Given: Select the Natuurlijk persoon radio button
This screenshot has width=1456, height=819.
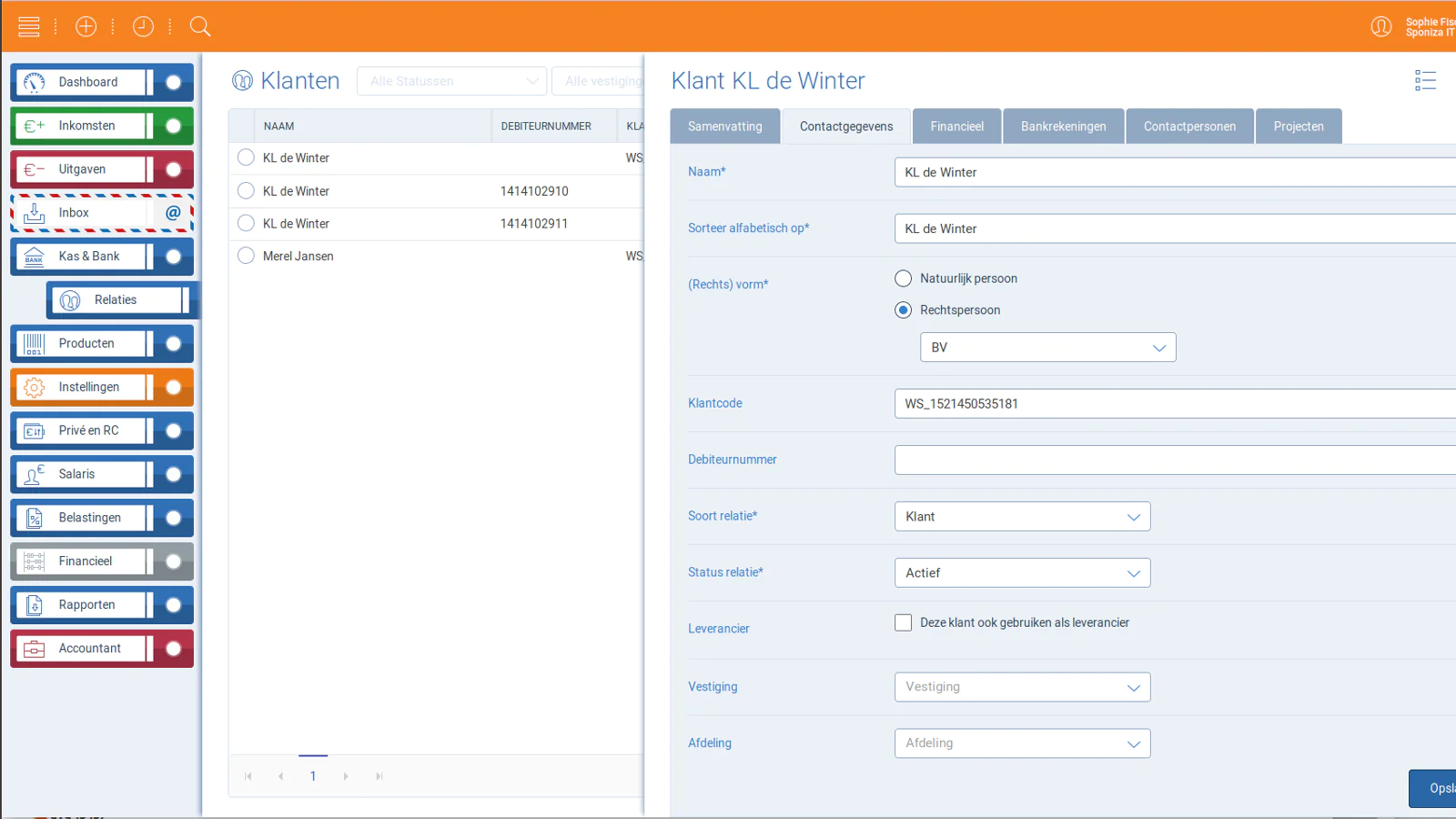Looking at the screenshot, I should coord(903,278).
